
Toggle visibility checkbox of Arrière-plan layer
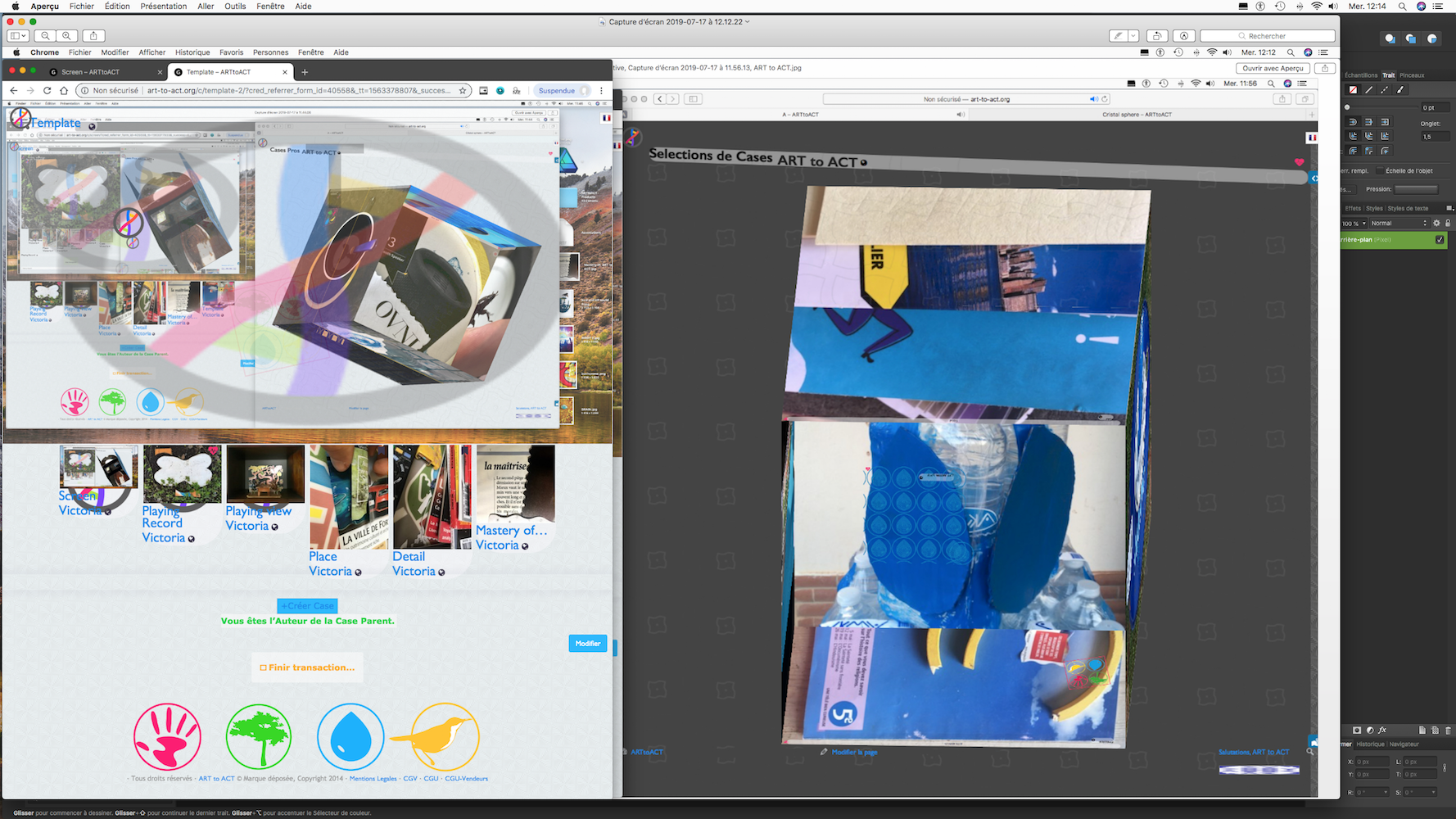point(1440,240)
